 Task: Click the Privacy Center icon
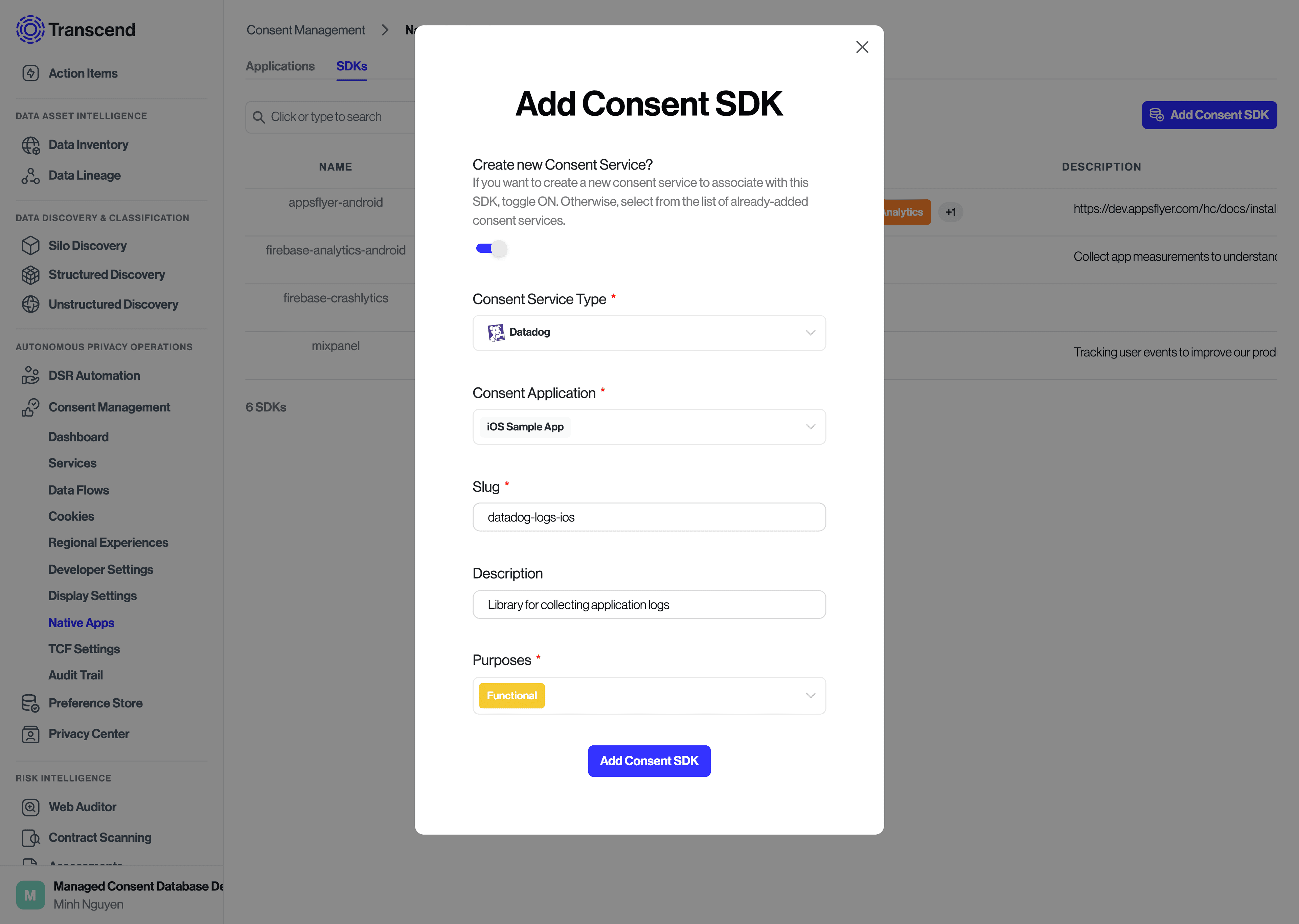point(29,733)
